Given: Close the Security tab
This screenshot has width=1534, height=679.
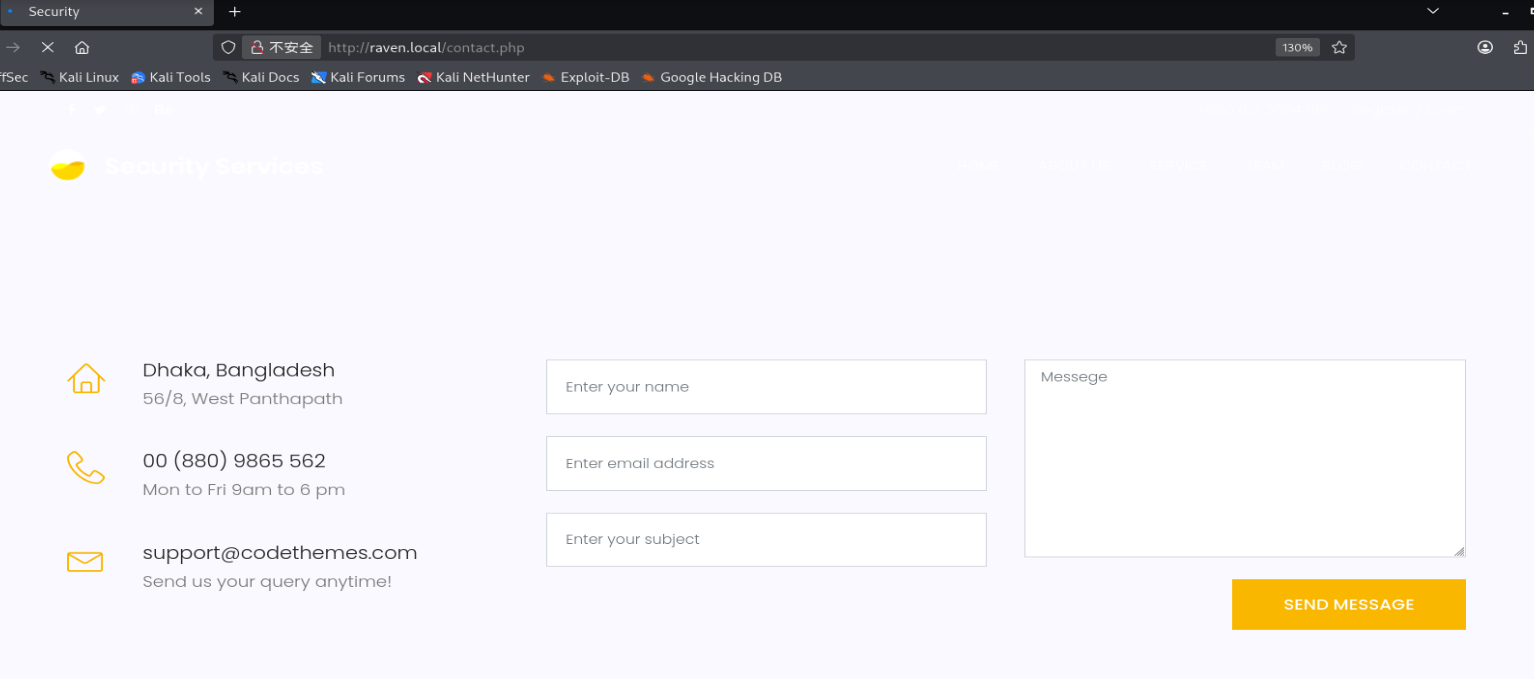Looking at the screenshot, I should 198,12.
